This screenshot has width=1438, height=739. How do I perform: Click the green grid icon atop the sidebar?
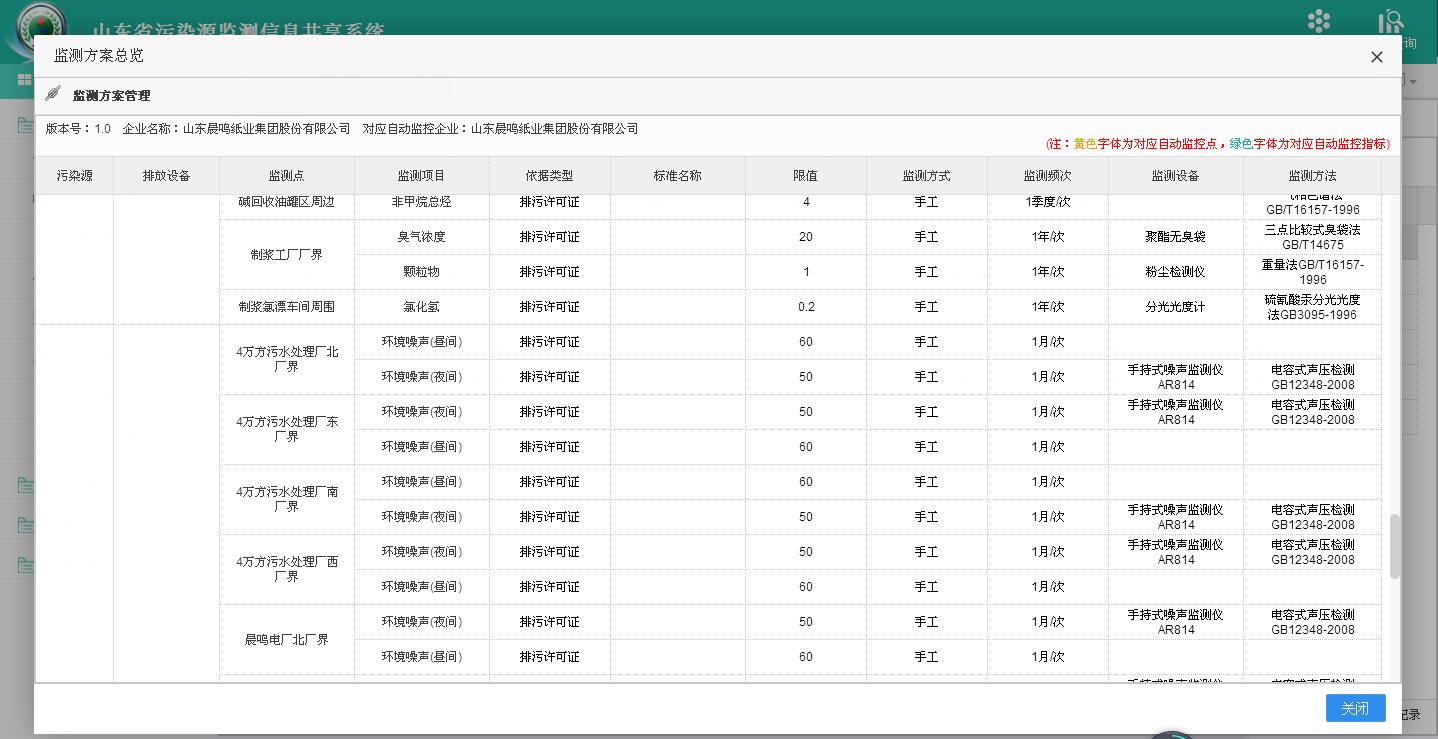coord(24,79)
